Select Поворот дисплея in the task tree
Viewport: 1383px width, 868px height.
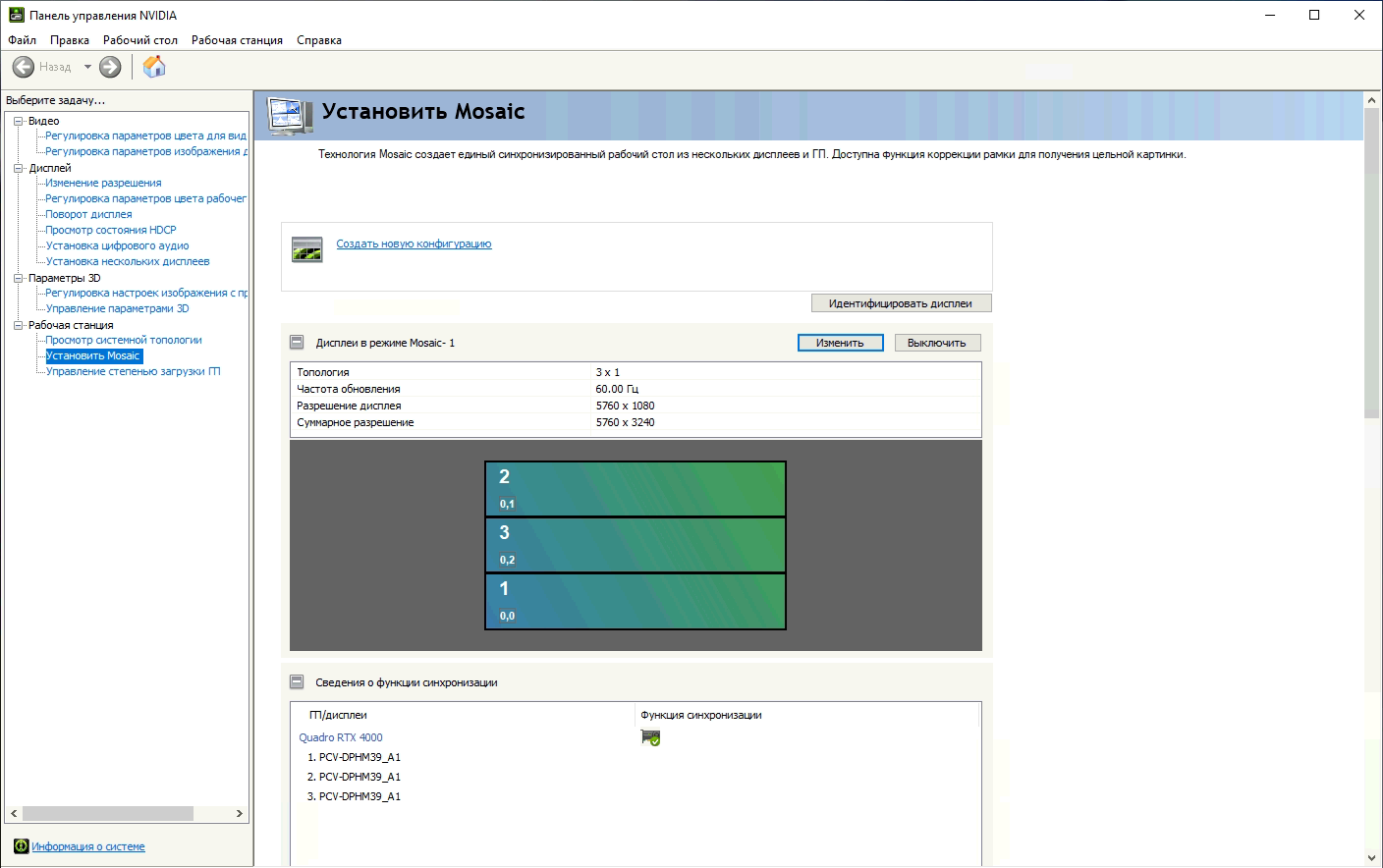point(88,214)
